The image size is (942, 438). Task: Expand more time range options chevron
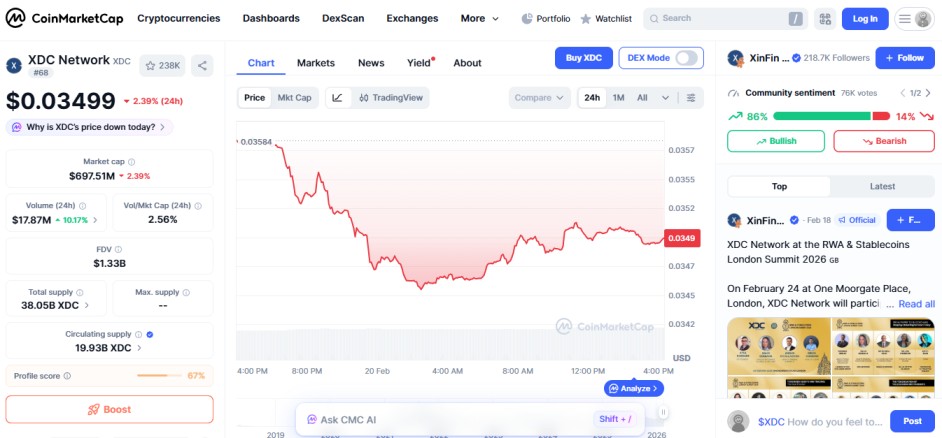pyautogui.click(x=665, y=98)
